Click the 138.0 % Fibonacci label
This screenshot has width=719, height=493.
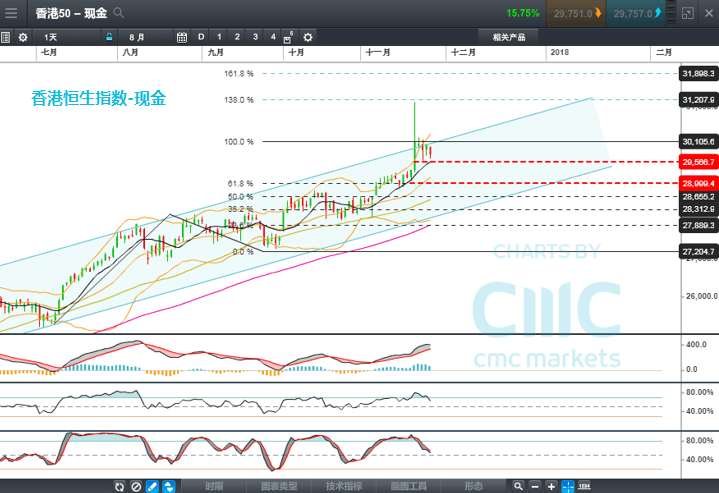click(238, 100)
